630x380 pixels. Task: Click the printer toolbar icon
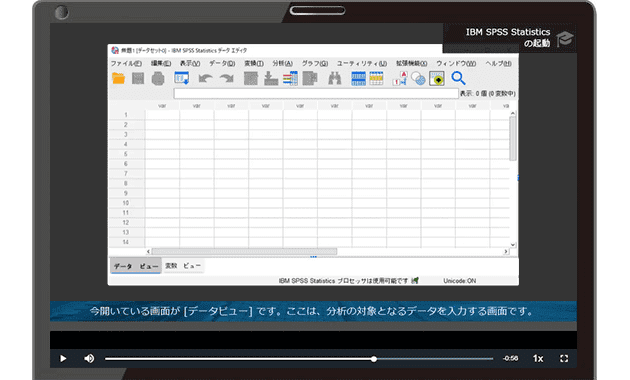pyautogui.click(x=158, y=78)
